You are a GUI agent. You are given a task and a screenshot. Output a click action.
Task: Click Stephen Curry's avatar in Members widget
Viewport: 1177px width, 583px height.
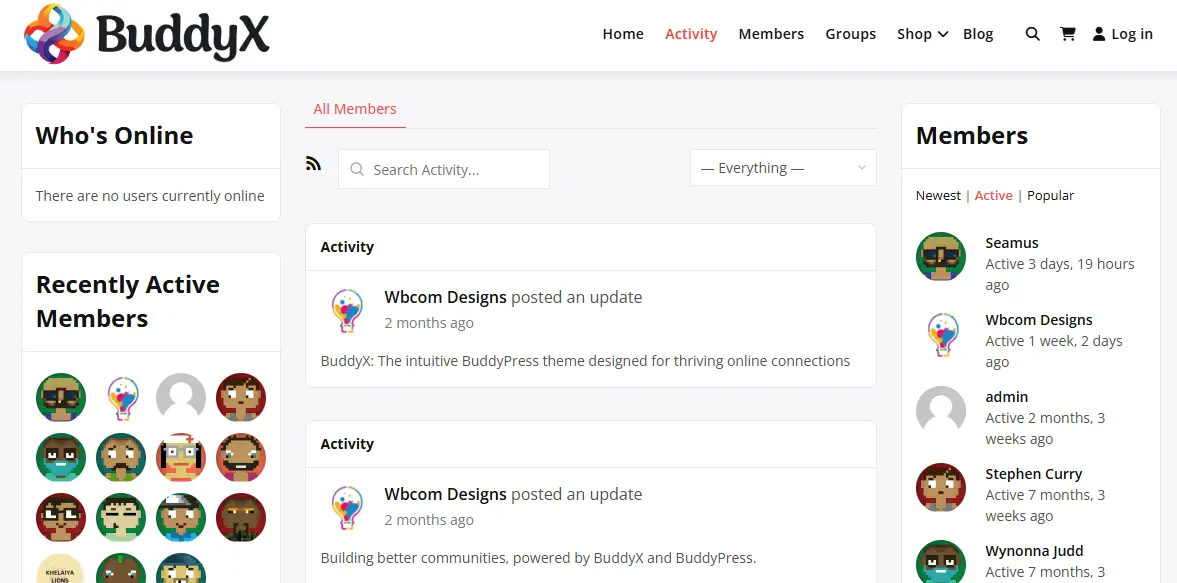[x=941, y=488]
